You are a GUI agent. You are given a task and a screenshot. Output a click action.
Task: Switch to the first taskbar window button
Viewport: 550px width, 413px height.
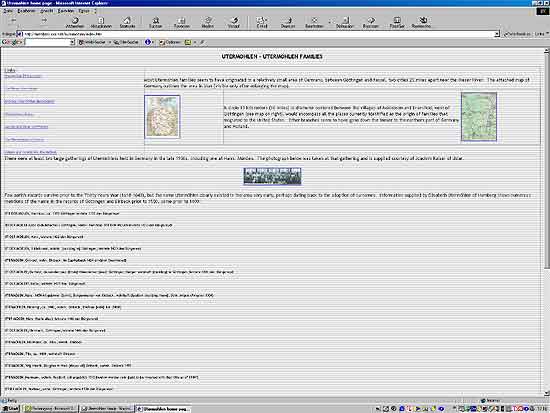50,409
